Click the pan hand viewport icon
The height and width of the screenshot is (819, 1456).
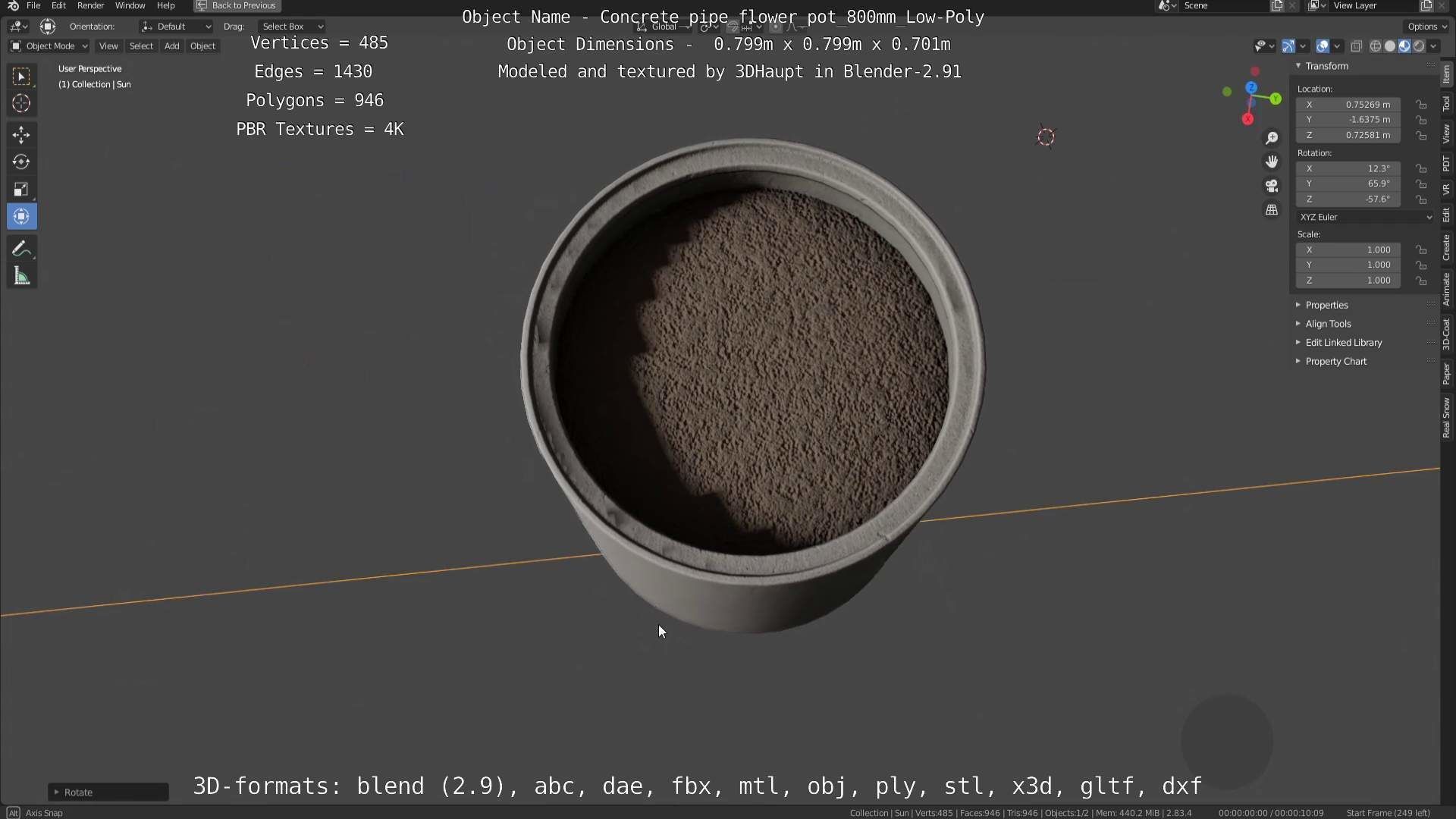click(1272, 162)
